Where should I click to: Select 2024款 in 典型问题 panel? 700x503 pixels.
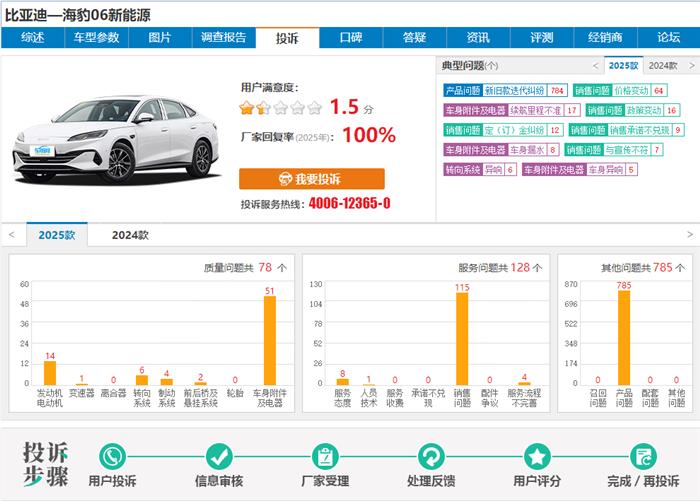(x=663, y=66)
